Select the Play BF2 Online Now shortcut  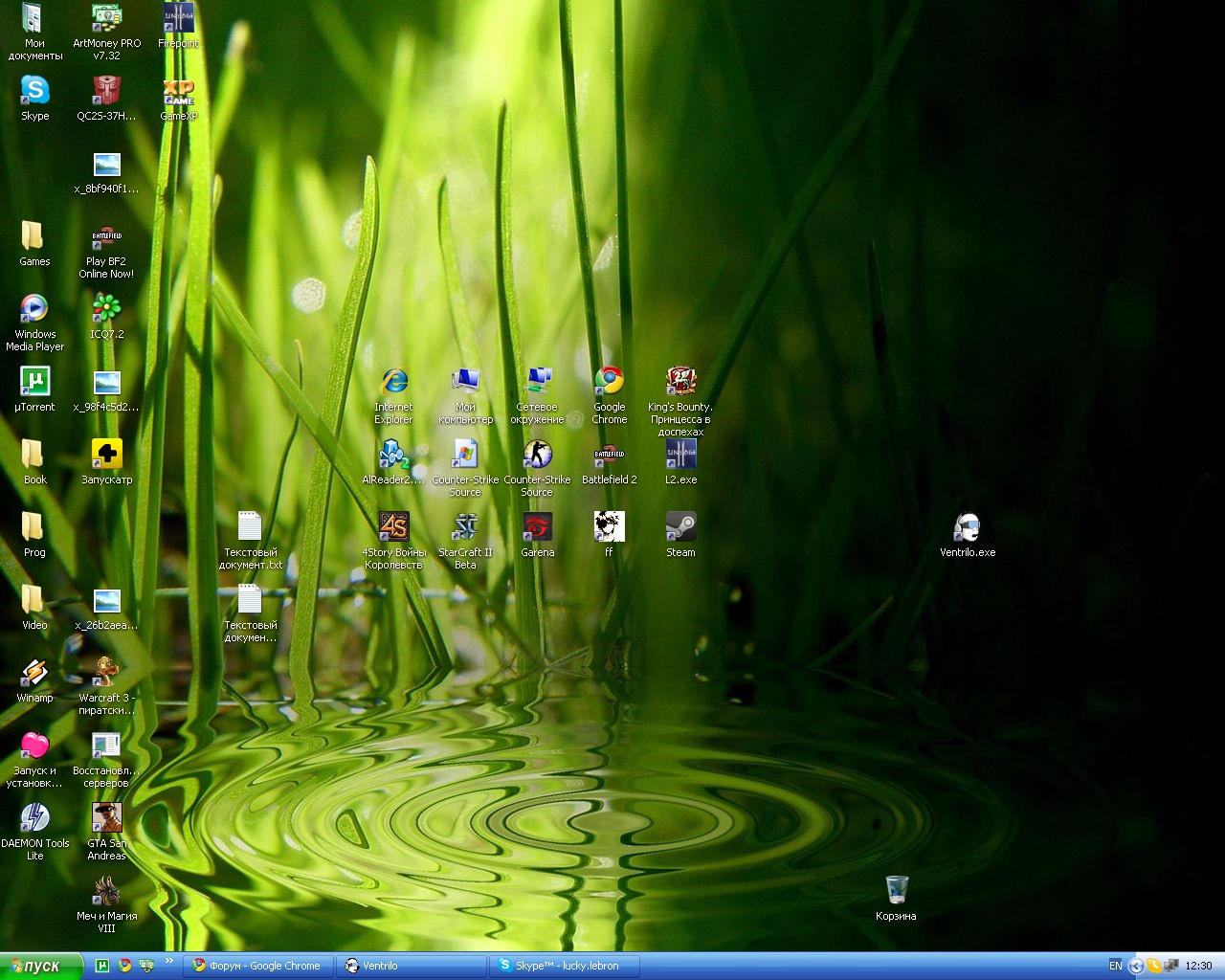pos(106,251)
